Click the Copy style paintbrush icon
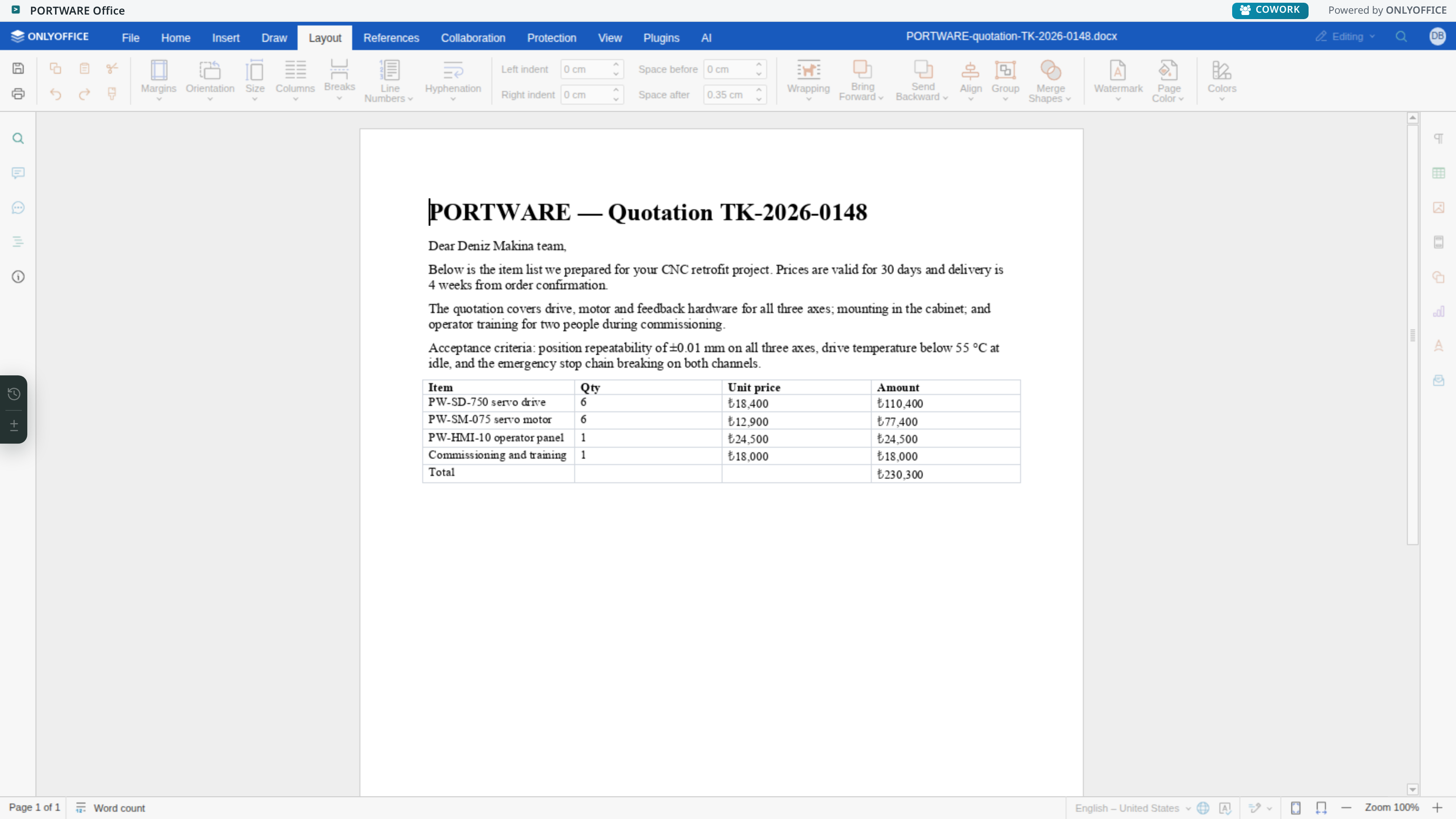Screen dimensions: 1456x819 tap(112, 94)
